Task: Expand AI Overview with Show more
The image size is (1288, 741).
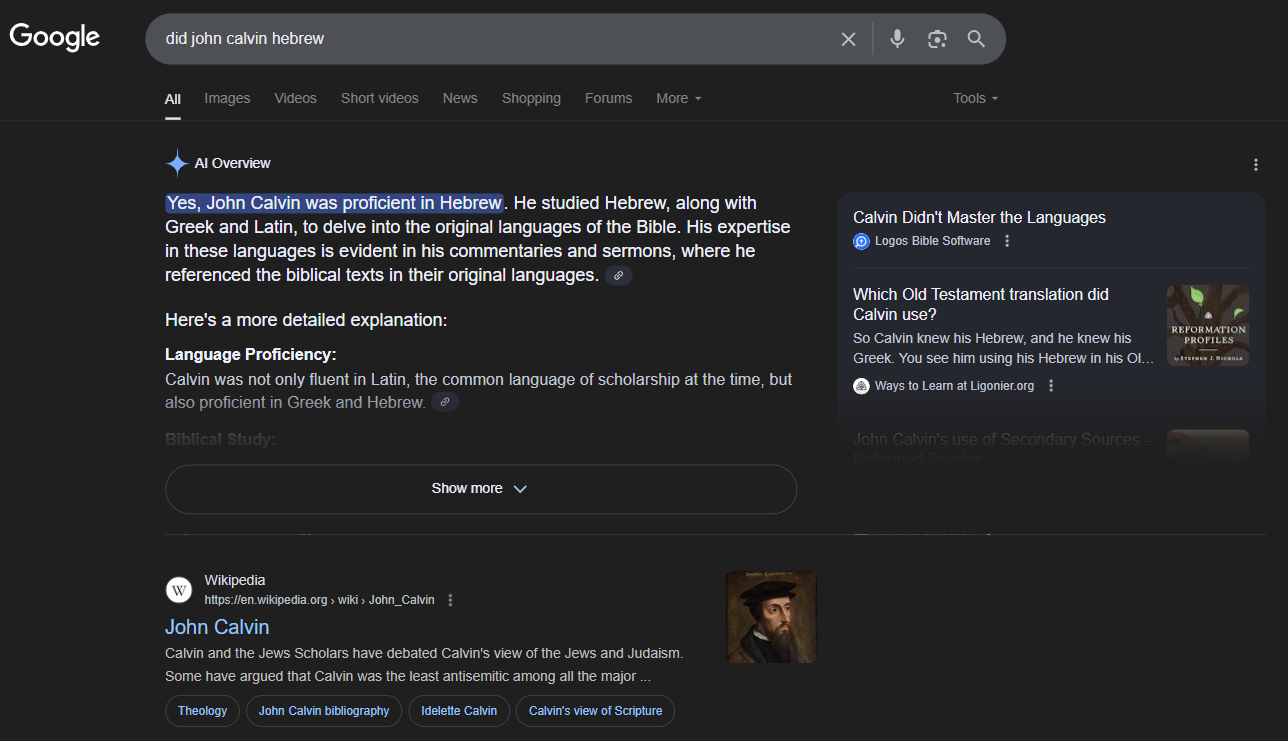Action: pyautogui.click(x=480, y=489)
